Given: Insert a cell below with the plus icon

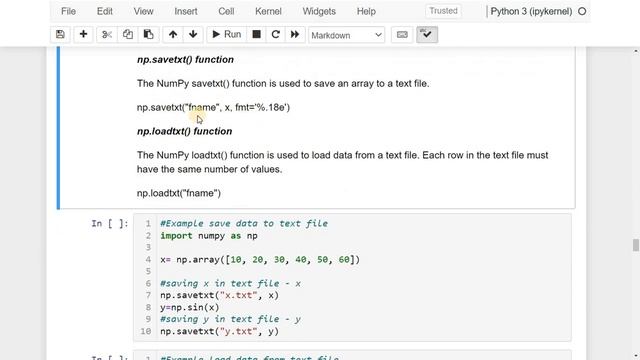Looking at the screenshot, I should [x=83, y=35].
